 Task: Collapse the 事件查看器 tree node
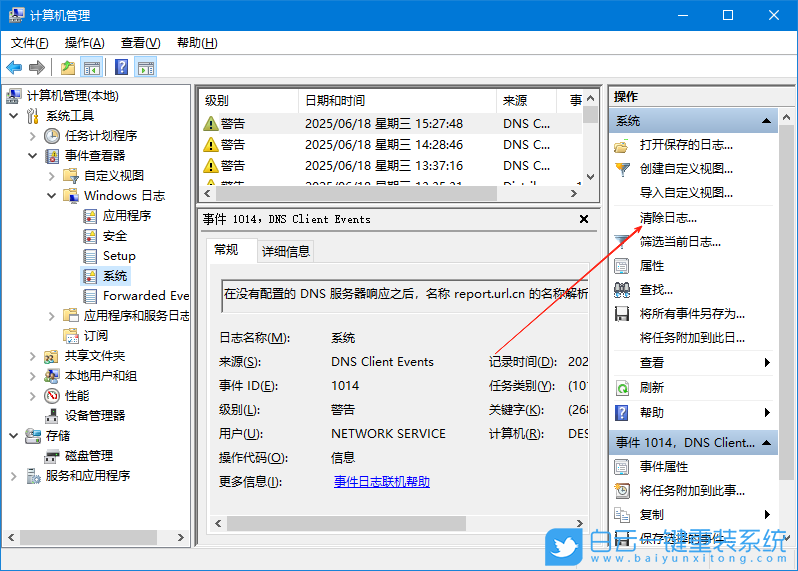point(33,156)
